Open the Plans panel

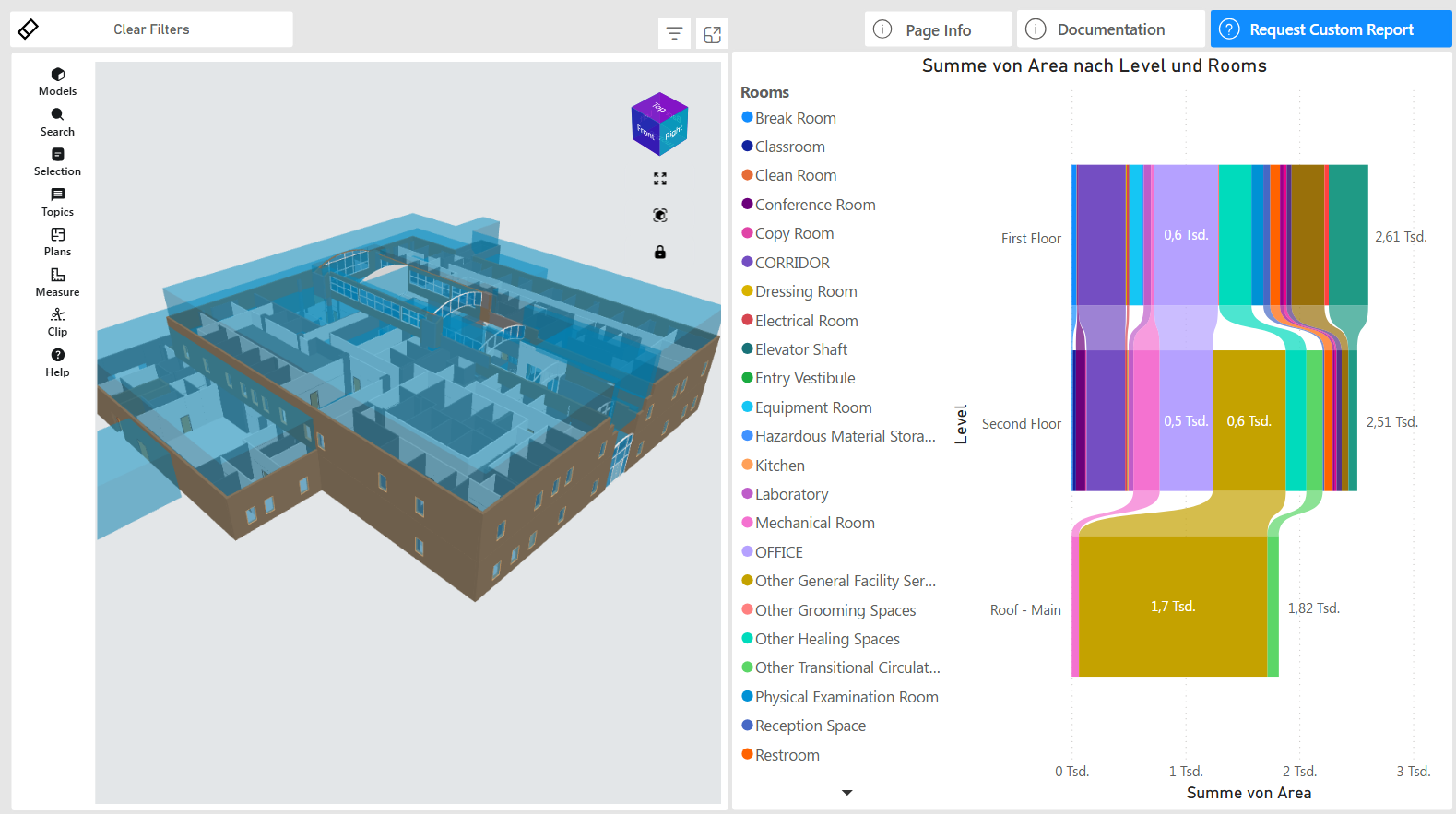click(x=57, y=242)
